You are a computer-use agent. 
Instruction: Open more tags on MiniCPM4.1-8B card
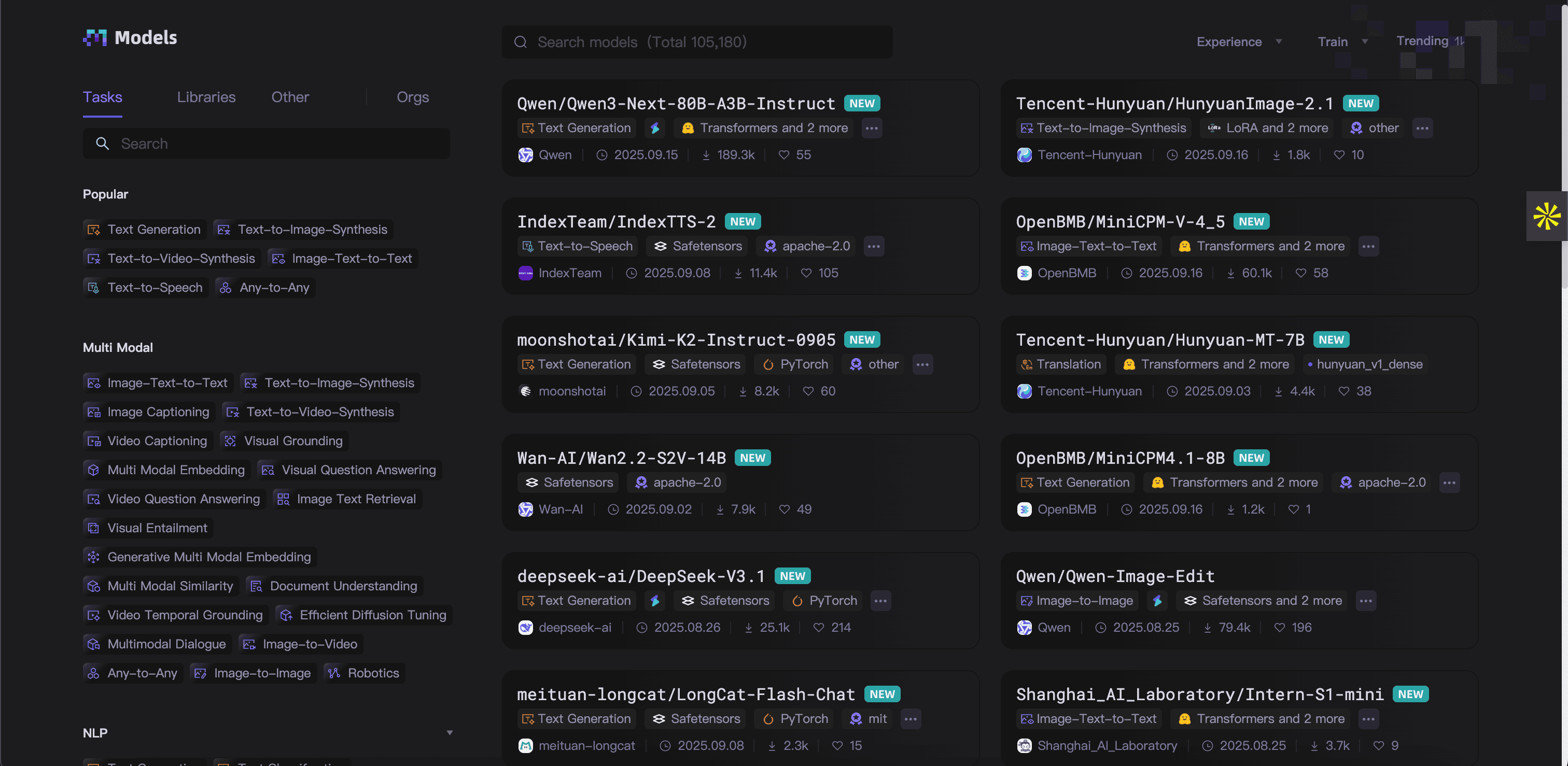[1449, 482]
